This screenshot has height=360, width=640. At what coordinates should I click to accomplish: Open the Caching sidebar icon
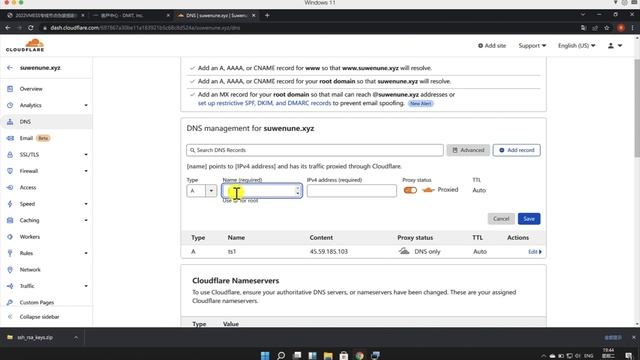(x=10, y=220)
